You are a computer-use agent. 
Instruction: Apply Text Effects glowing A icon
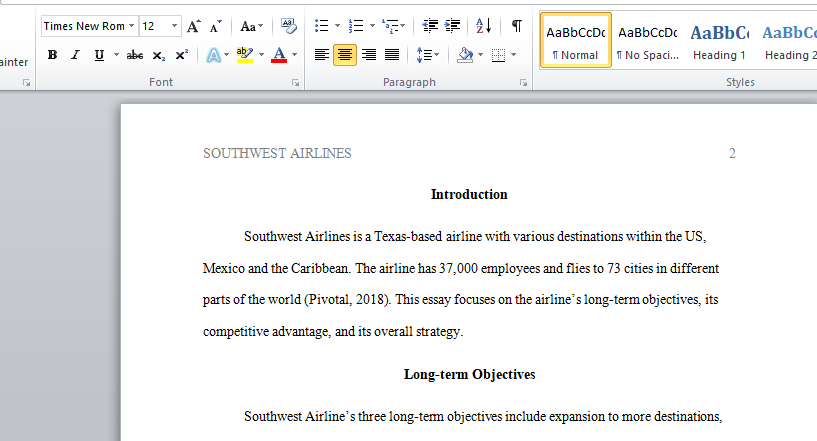[214, 55]
